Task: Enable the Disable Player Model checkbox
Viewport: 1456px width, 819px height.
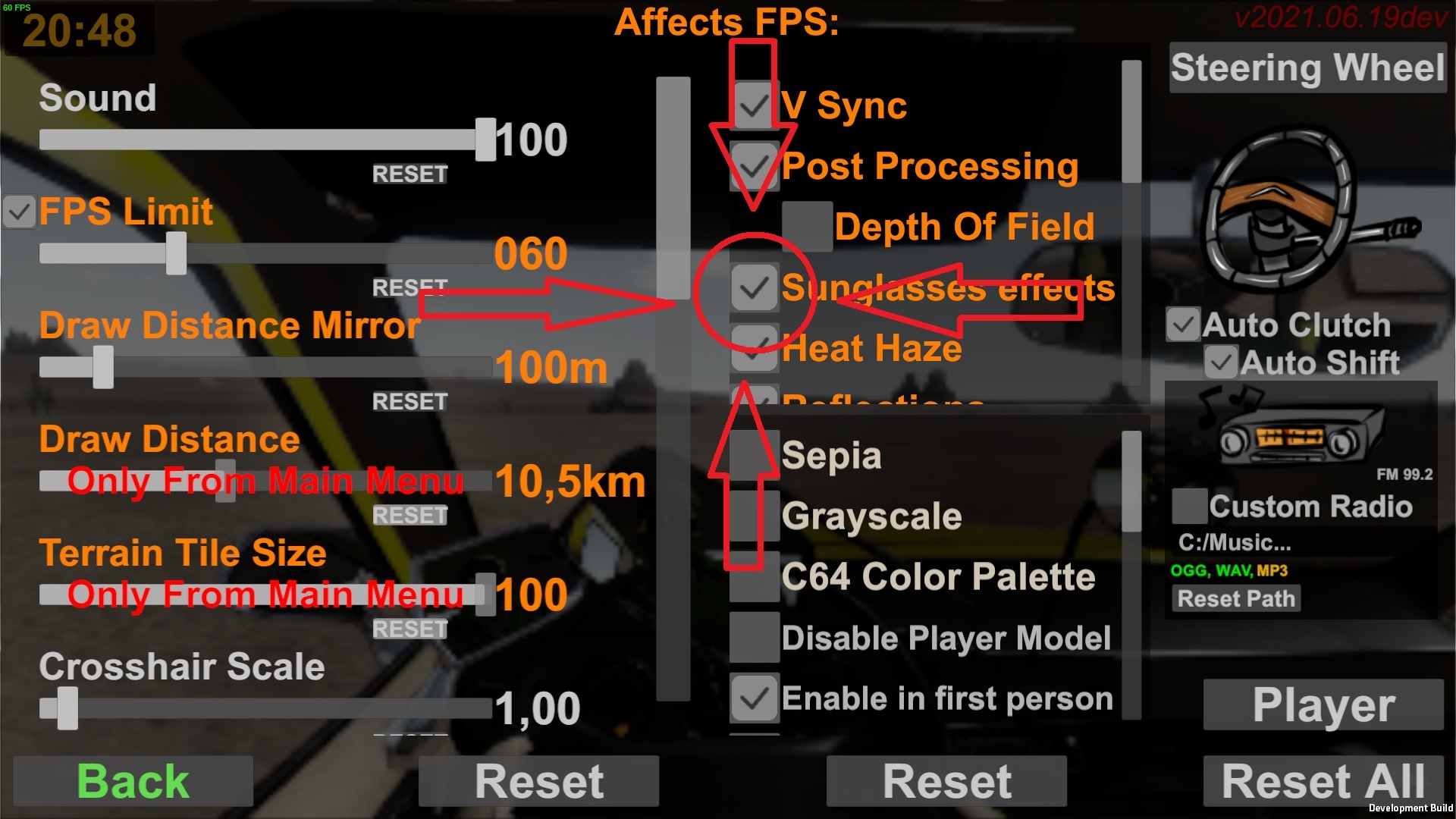Action: [754, 637]
